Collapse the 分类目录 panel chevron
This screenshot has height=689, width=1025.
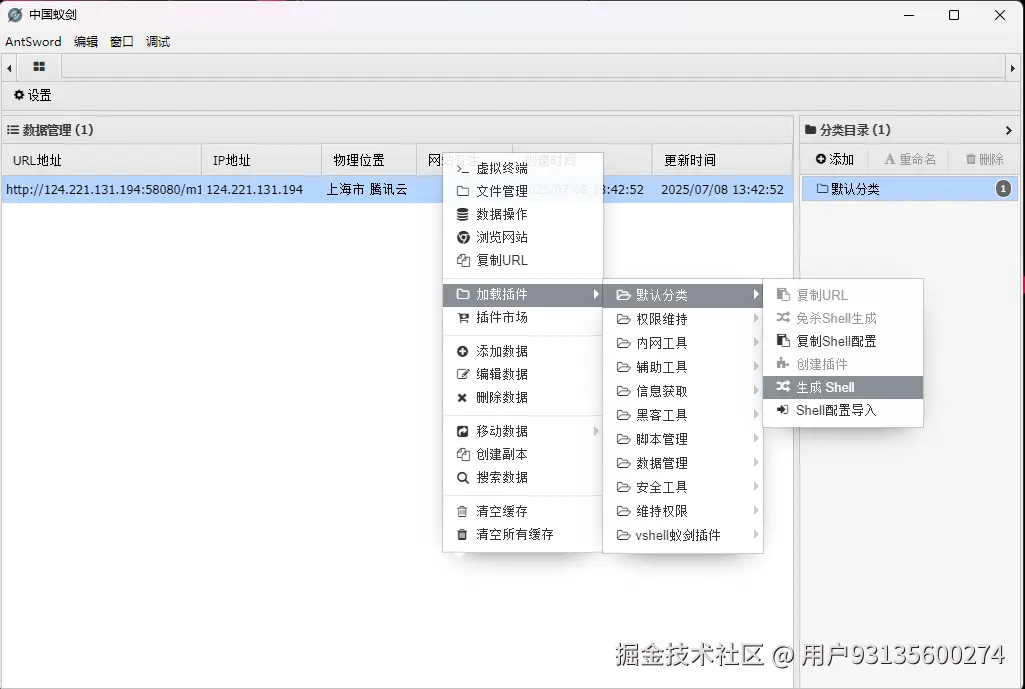(1009, 130)
